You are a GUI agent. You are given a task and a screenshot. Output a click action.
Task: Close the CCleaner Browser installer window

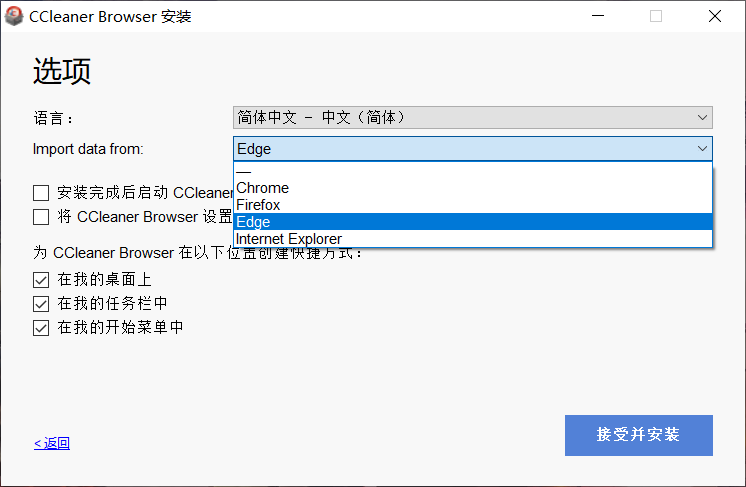[x=714, y=16]
